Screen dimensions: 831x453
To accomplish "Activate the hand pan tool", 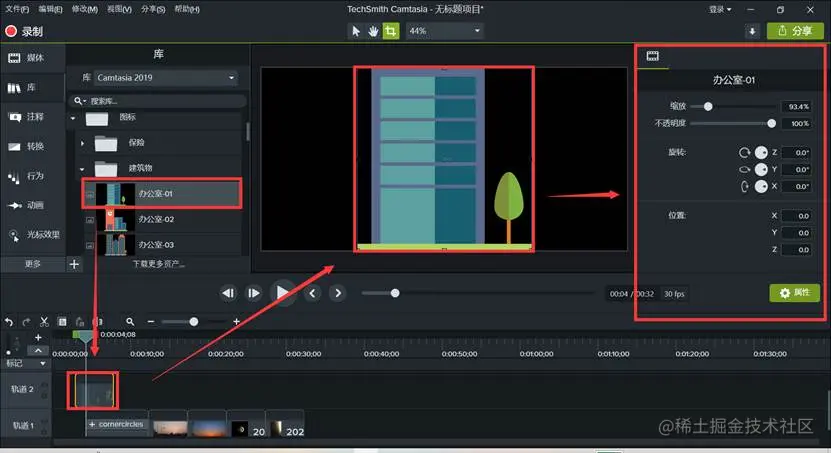I will [373, 31].
